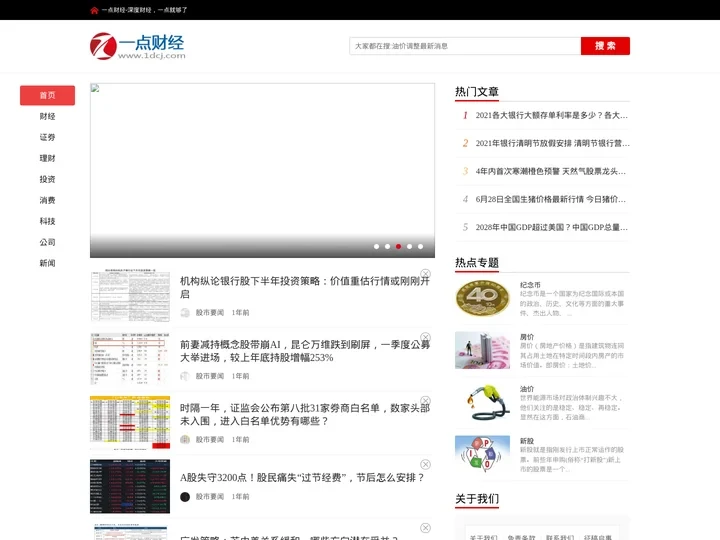Click thumbnail of 证监会白名单 article
Image resolution: width=720 pixels, height=540 pixels.
point(130,422)
